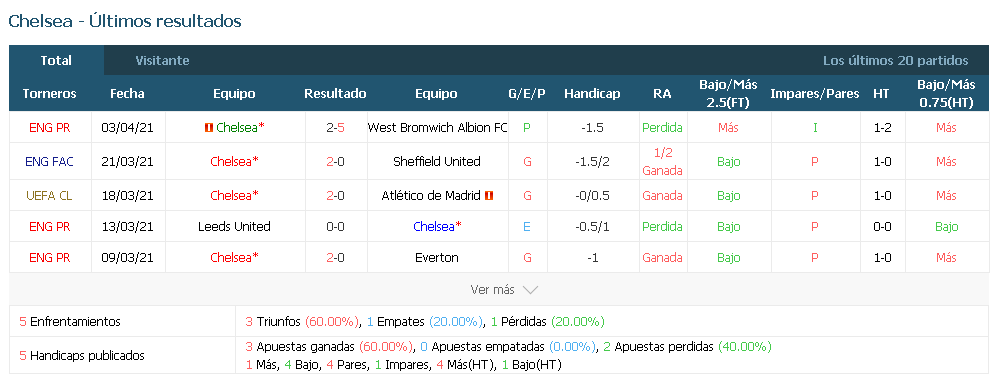
Task: Click the 0-0 result for Leeds United match
Action: [x=335, y=227]
